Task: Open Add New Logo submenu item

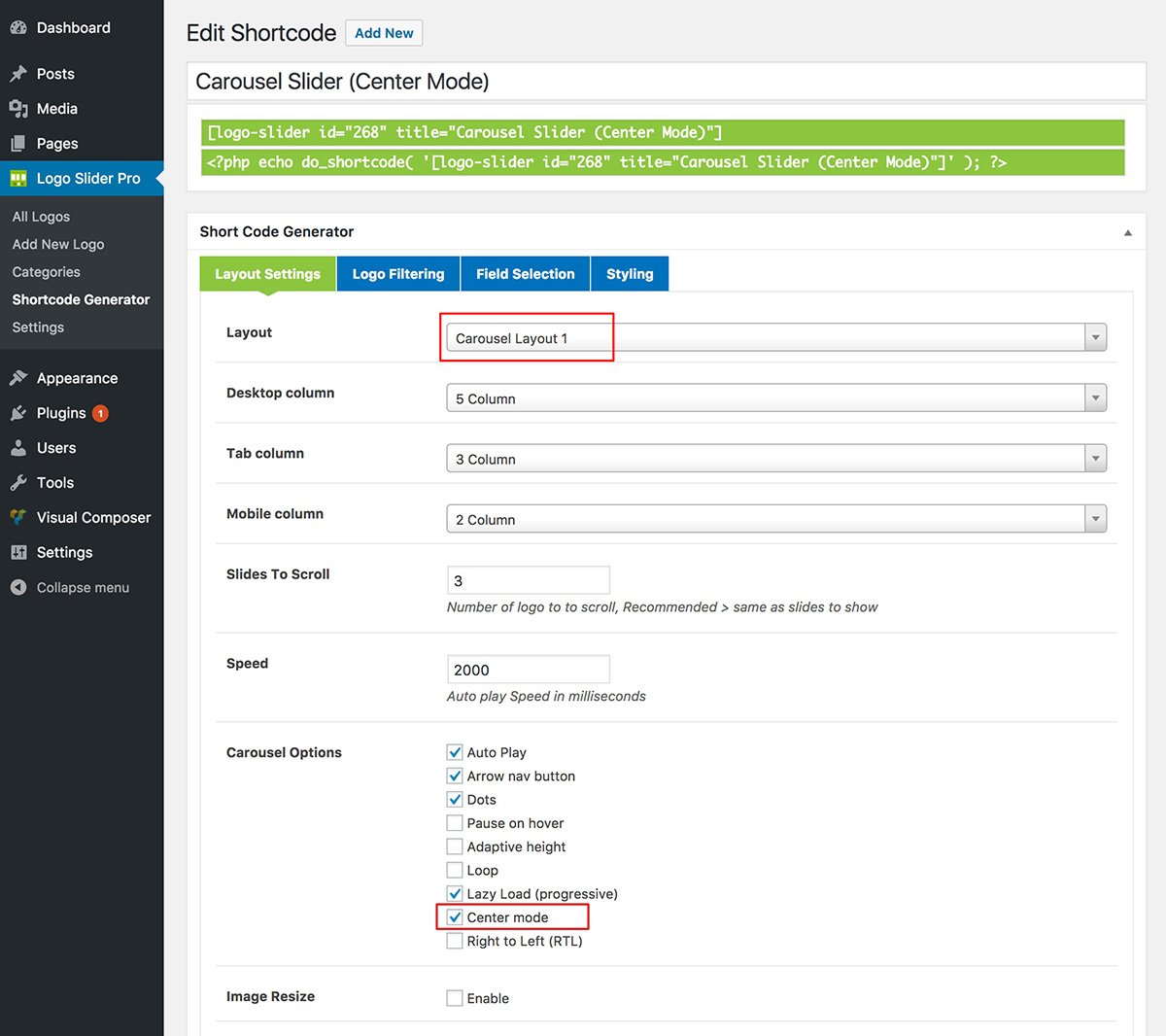Action: point(58,244)
